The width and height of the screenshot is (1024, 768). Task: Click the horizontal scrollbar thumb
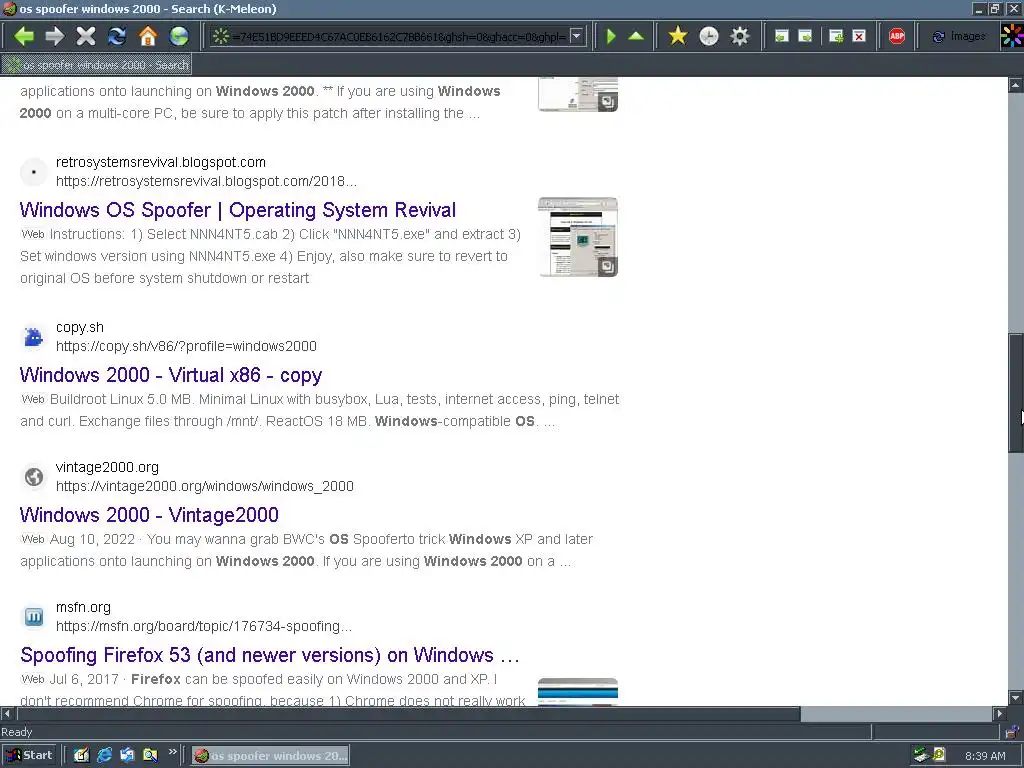[x=408, y=713]
